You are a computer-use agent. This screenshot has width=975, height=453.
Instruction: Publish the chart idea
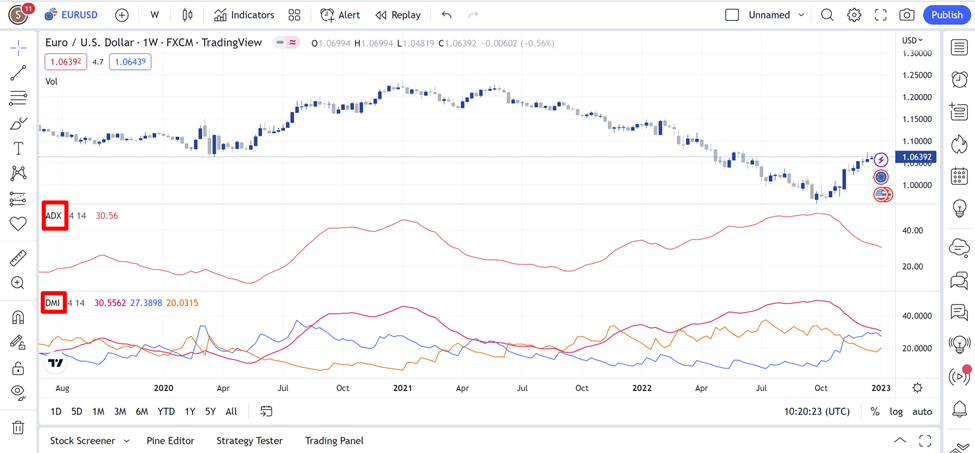coord(947,14)
